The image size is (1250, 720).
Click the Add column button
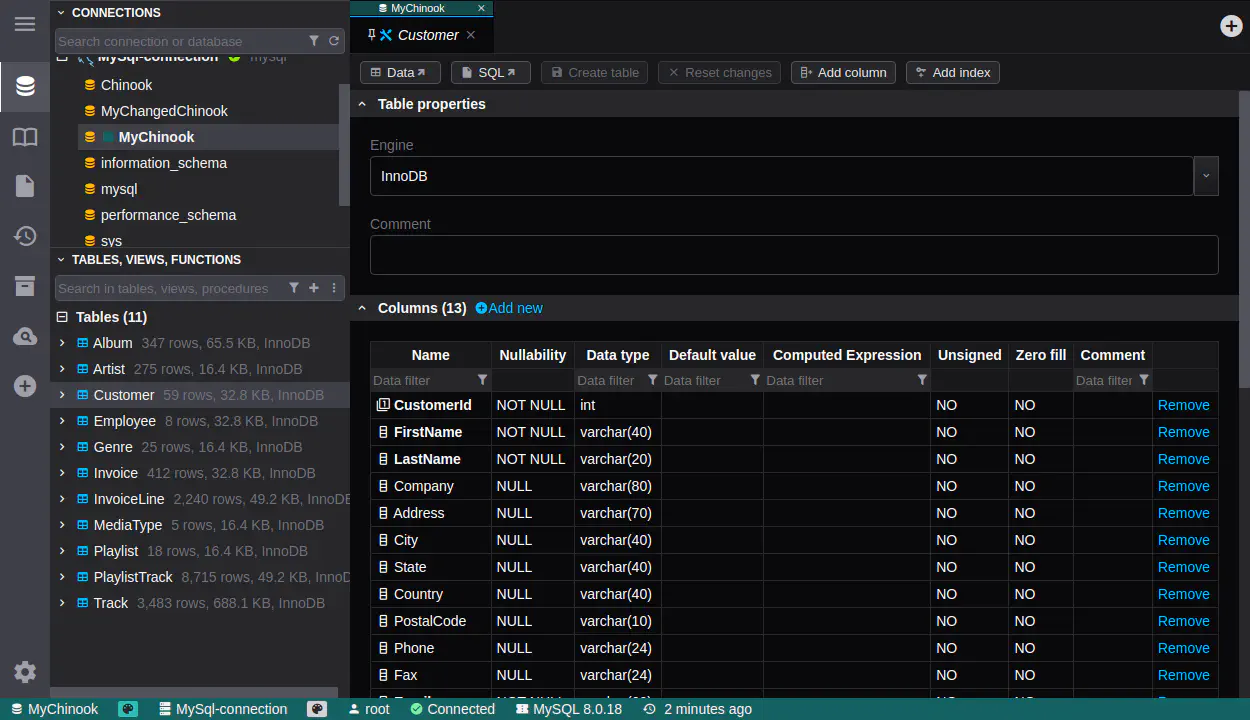843,72
